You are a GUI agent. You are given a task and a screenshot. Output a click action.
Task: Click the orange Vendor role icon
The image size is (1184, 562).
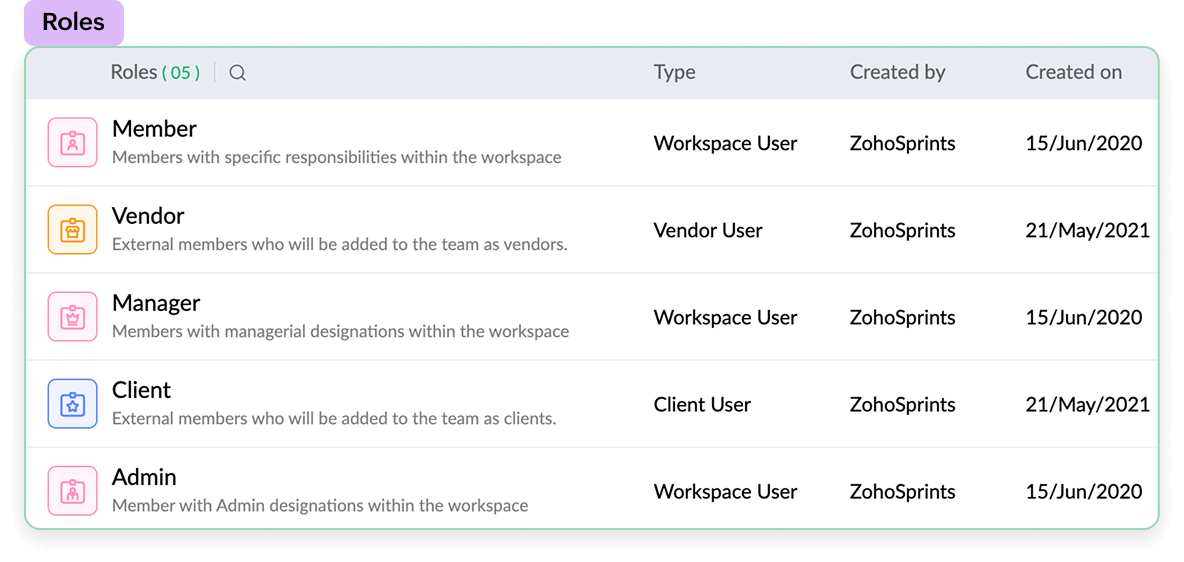73,230
